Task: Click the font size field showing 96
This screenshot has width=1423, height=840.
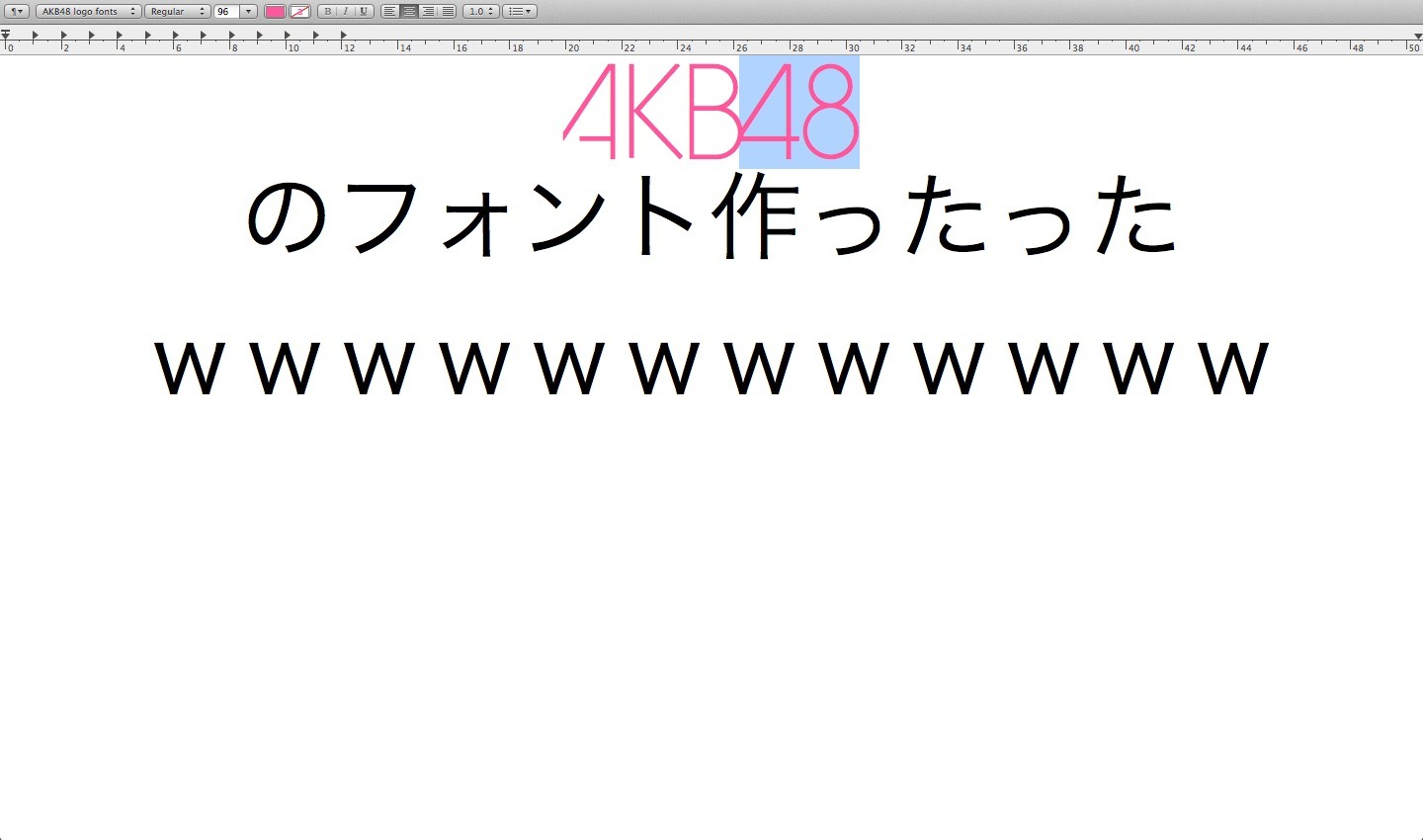Action: click(226, 12)
